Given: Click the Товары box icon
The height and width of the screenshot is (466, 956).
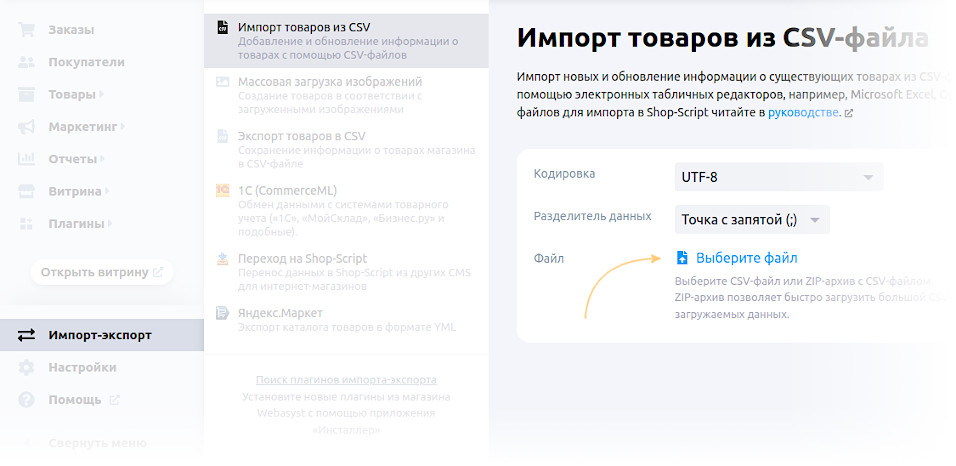Looking at the screenshot, I should [26, 95].
